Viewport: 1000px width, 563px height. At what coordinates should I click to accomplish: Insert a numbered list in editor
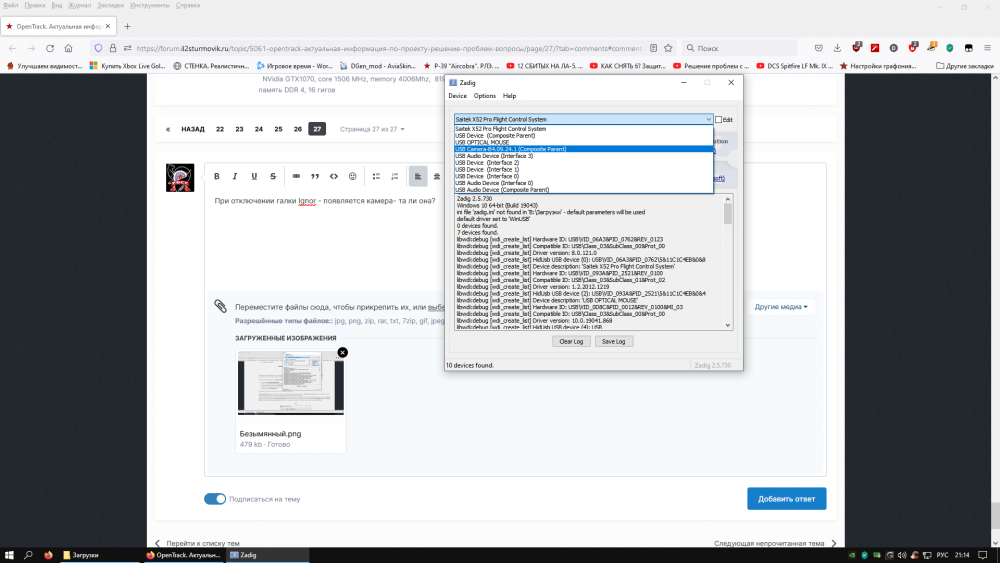[395, 176]
